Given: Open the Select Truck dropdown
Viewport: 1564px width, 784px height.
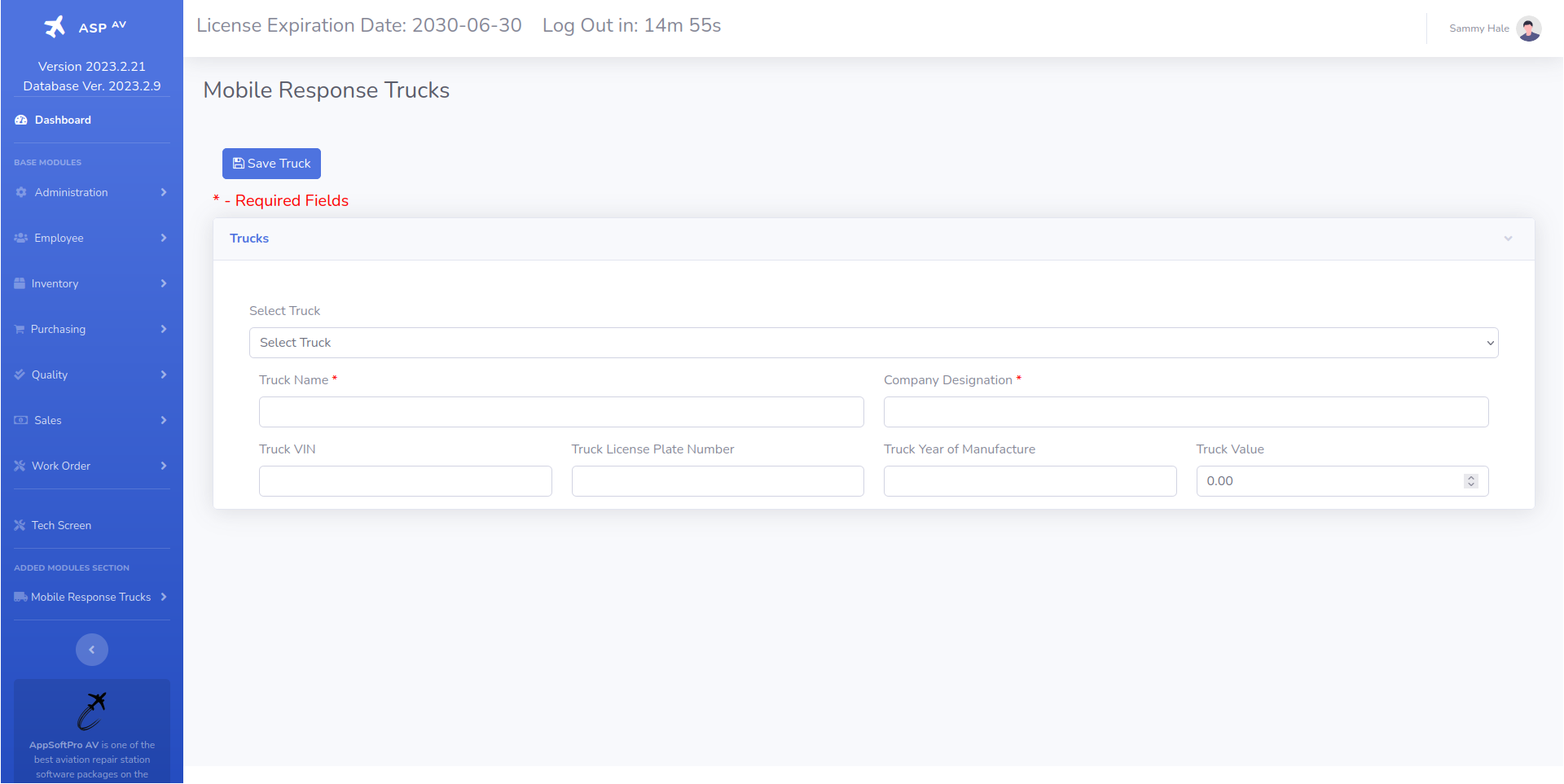Looking at the screenshot, I should coord(873,343).
